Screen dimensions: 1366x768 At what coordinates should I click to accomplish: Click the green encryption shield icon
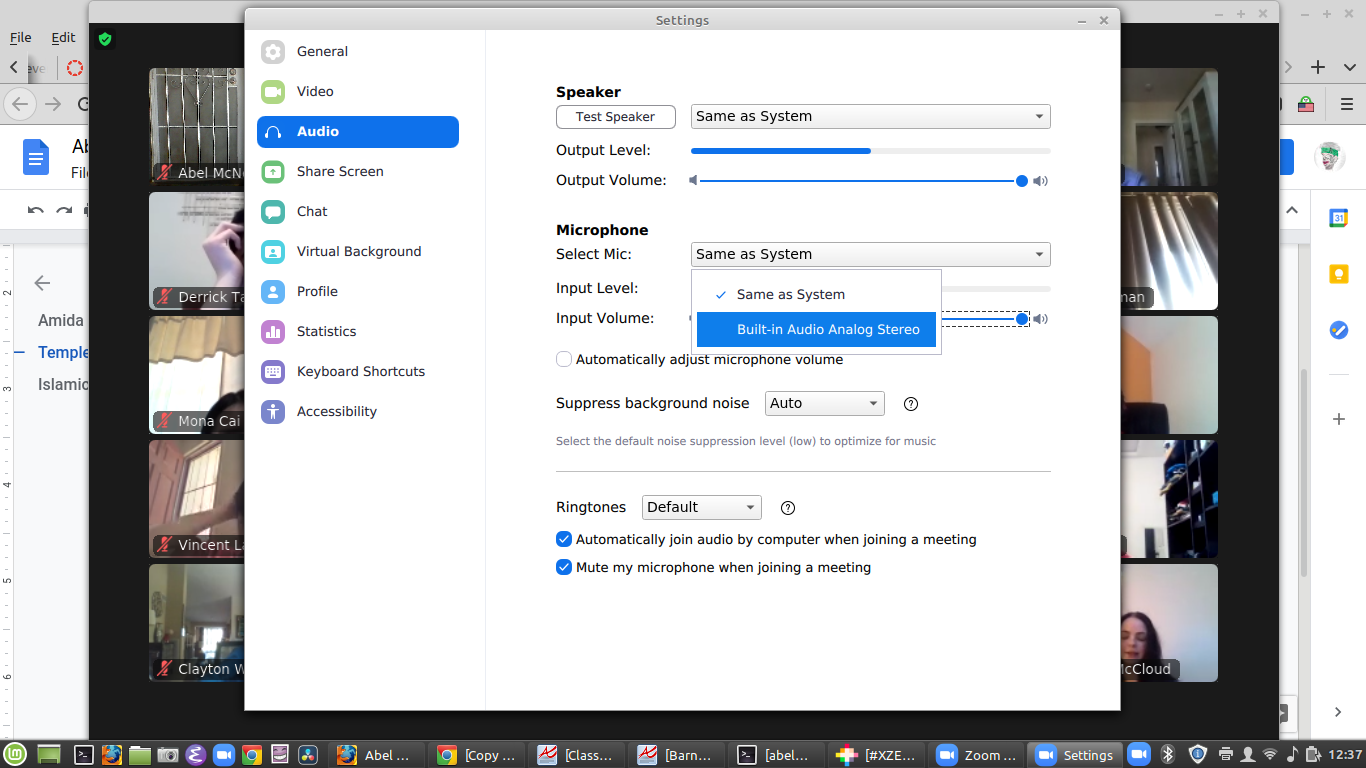(x=105, y=39)
